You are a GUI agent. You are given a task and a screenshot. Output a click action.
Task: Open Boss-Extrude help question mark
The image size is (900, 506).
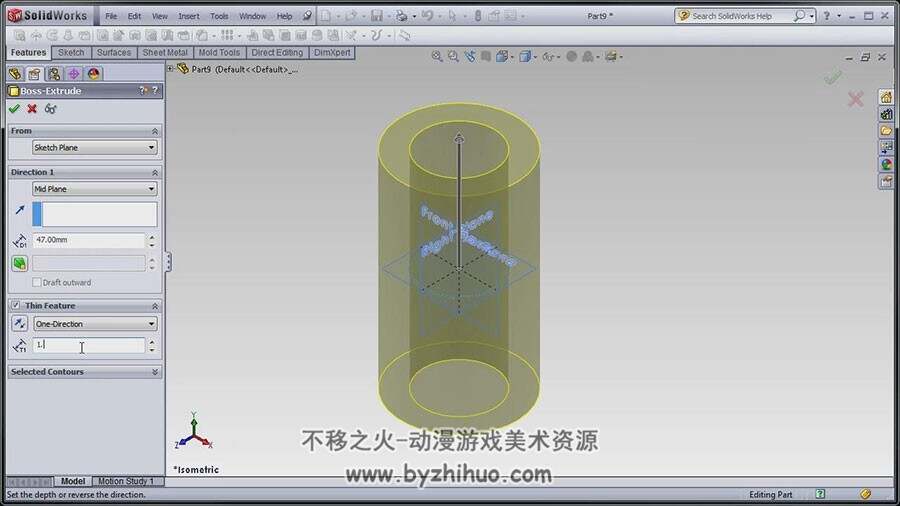click(155, 91)
